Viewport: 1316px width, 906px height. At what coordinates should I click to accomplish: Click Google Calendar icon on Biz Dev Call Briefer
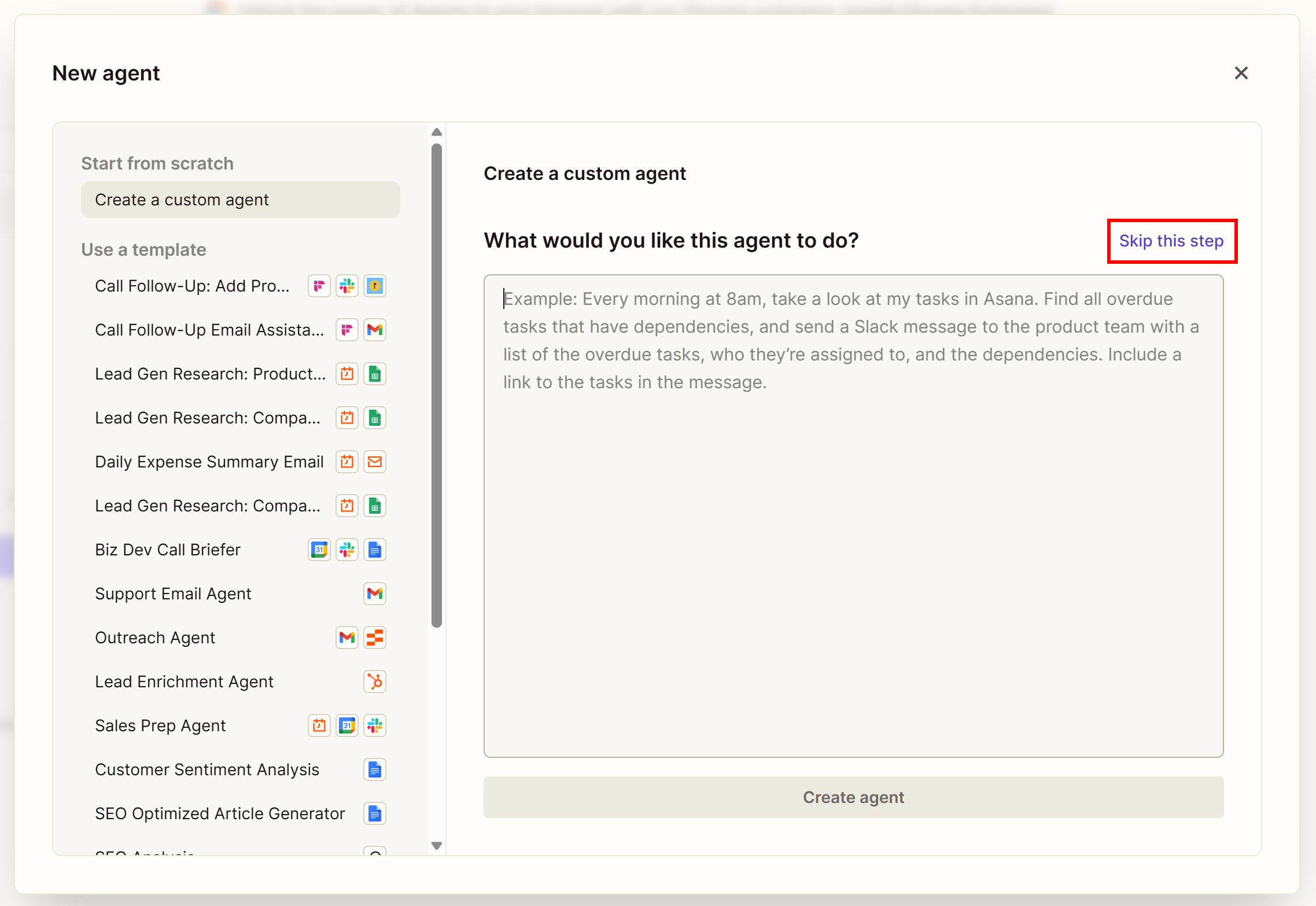tap(319, 550)
